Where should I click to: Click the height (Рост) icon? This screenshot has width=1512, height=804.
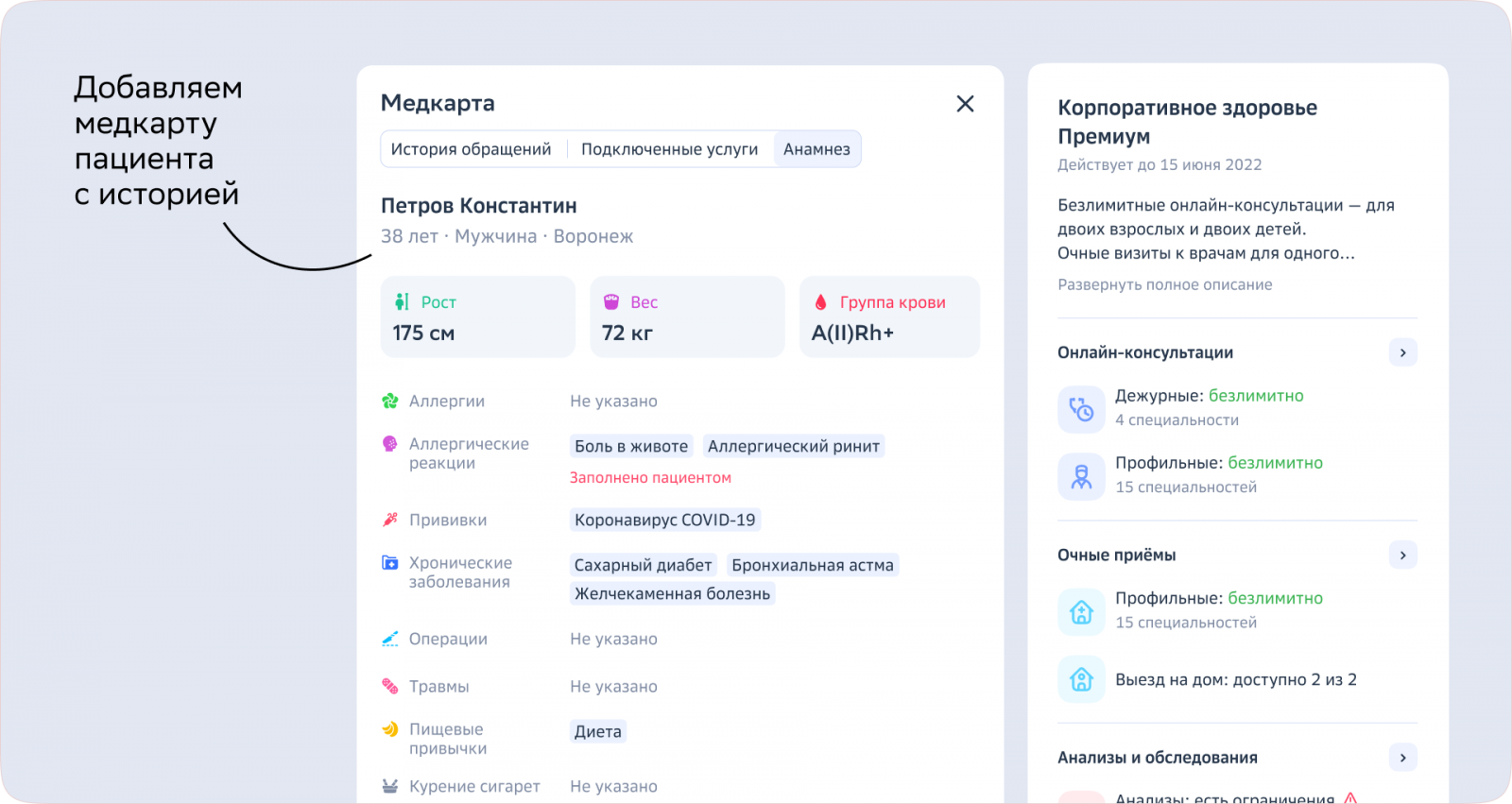[x=402, y=301]
